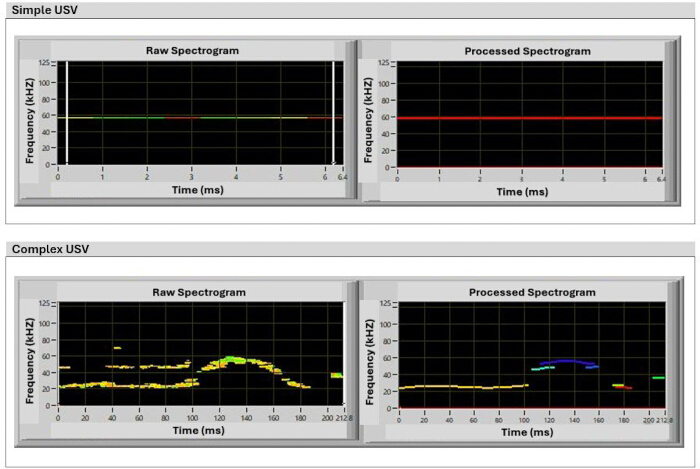The width and height of the screenshot is (700, 469).
Task: Click Frequency (kHZ) label of Simple raw spectrogram
Action: point(29,120)
